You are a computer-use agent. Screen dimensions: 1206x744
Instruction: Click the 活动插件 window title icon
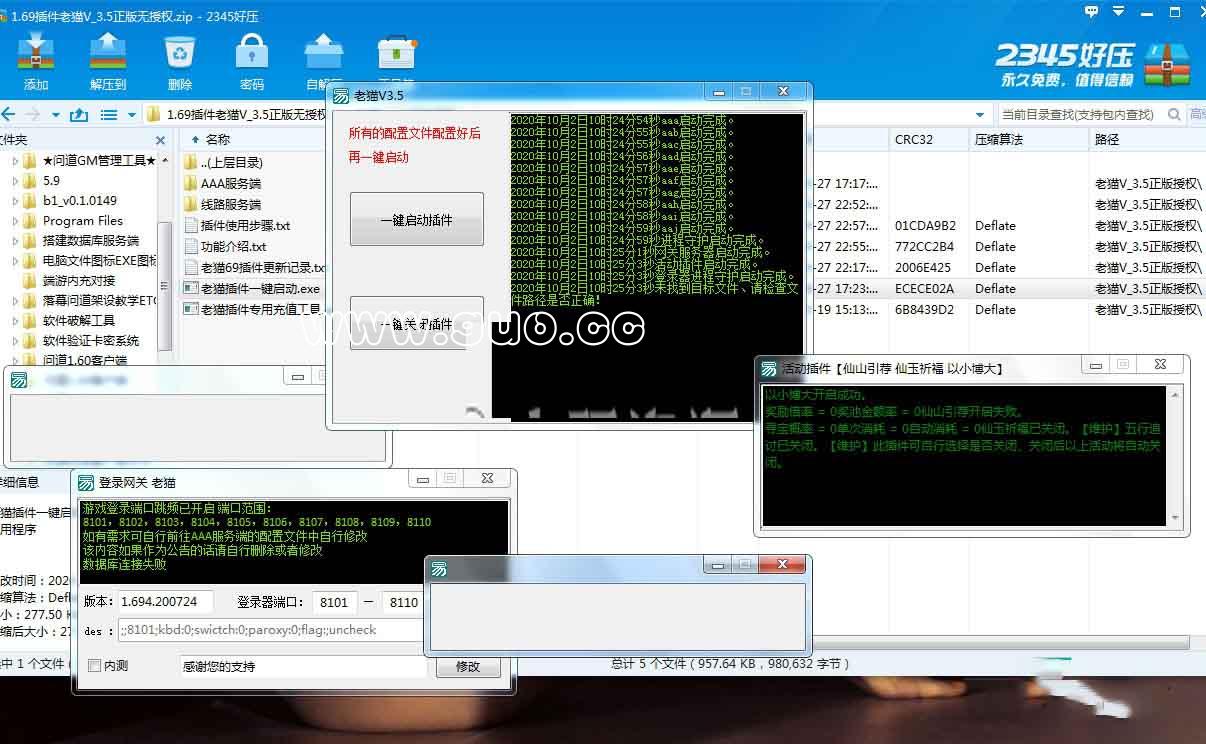(x=769, y=368)
